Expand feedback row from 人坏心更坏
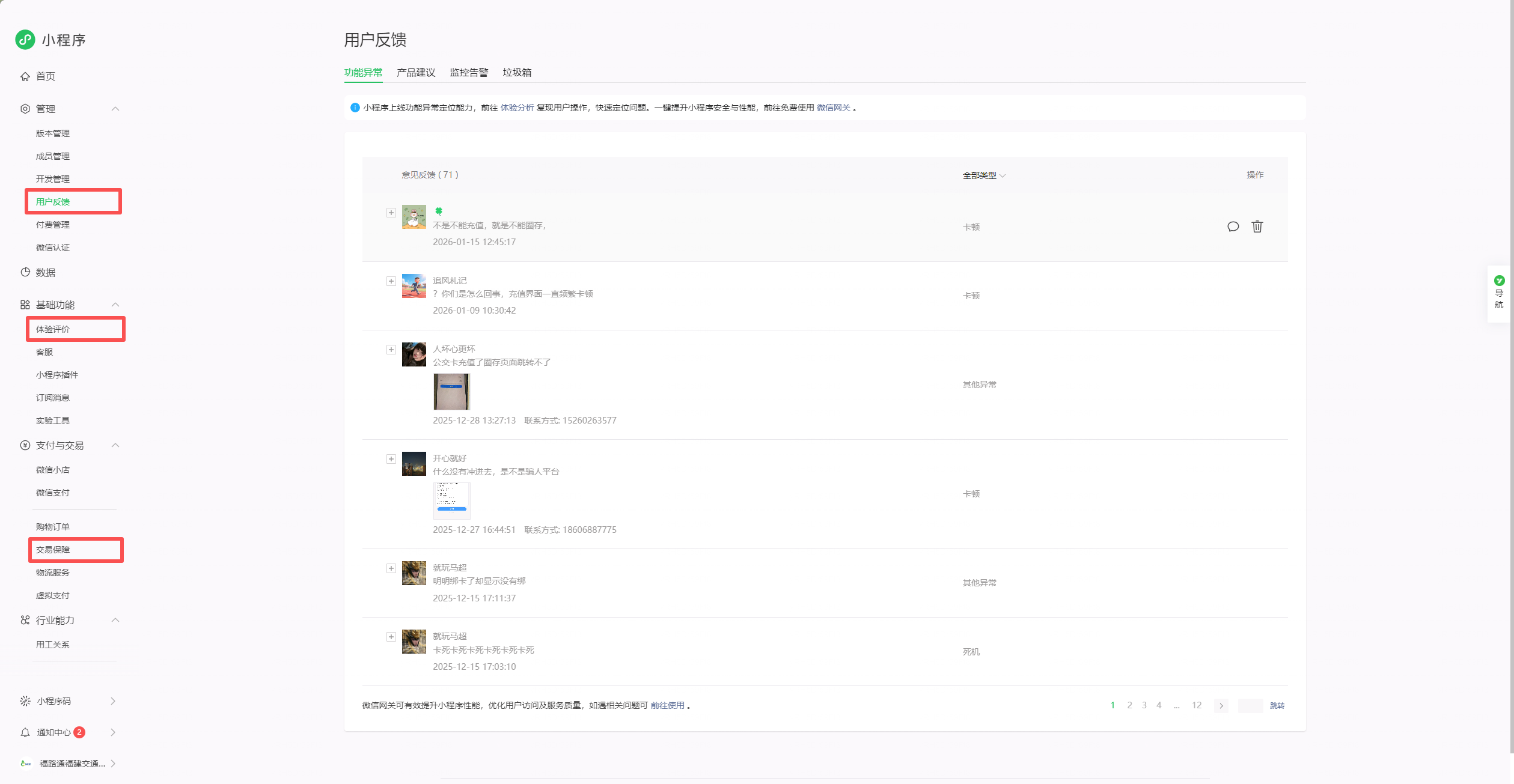 (391, 350)
